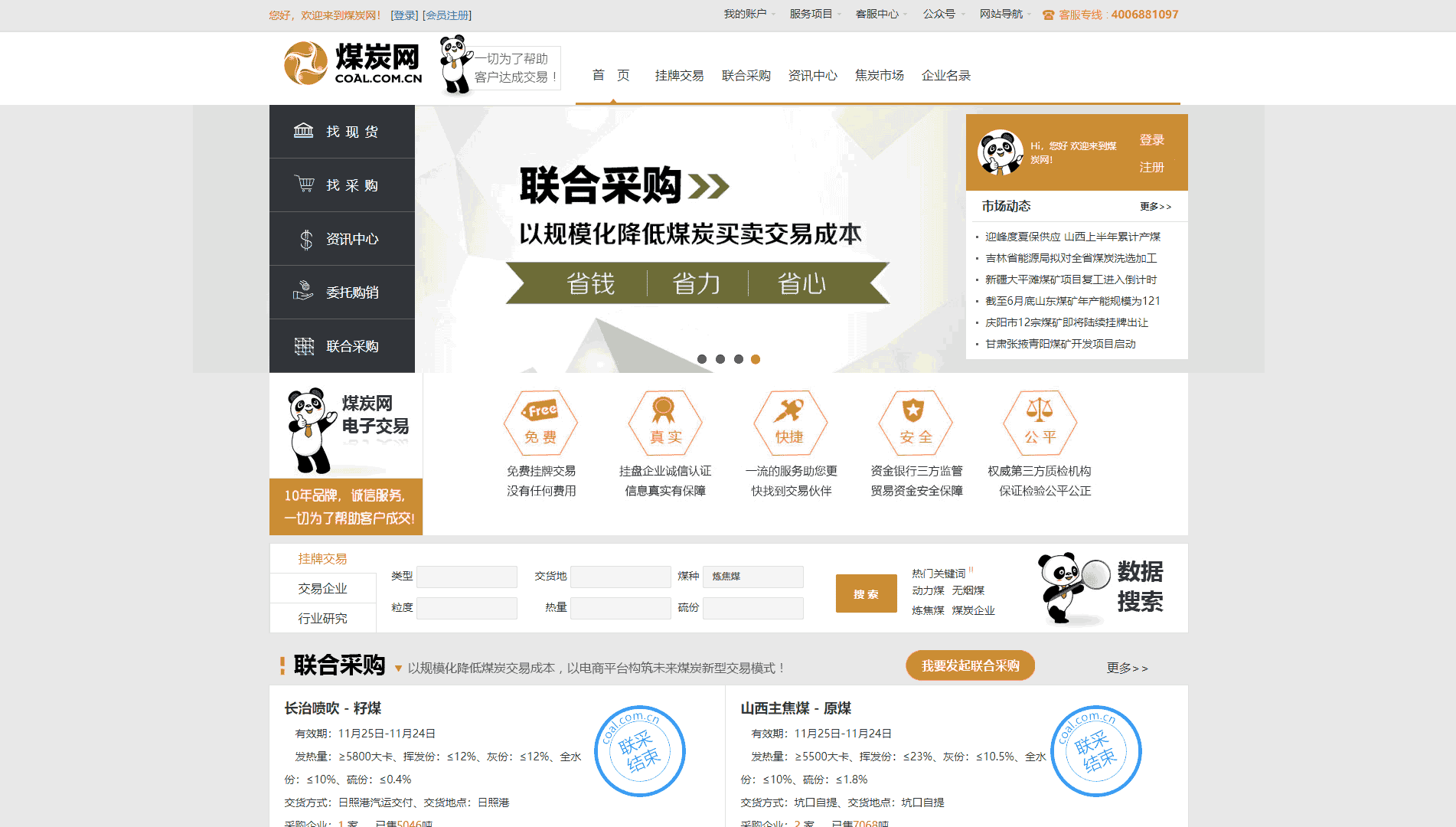
Task: Expand the 网站导航 dropdown
Action: tap(1005, 14)
